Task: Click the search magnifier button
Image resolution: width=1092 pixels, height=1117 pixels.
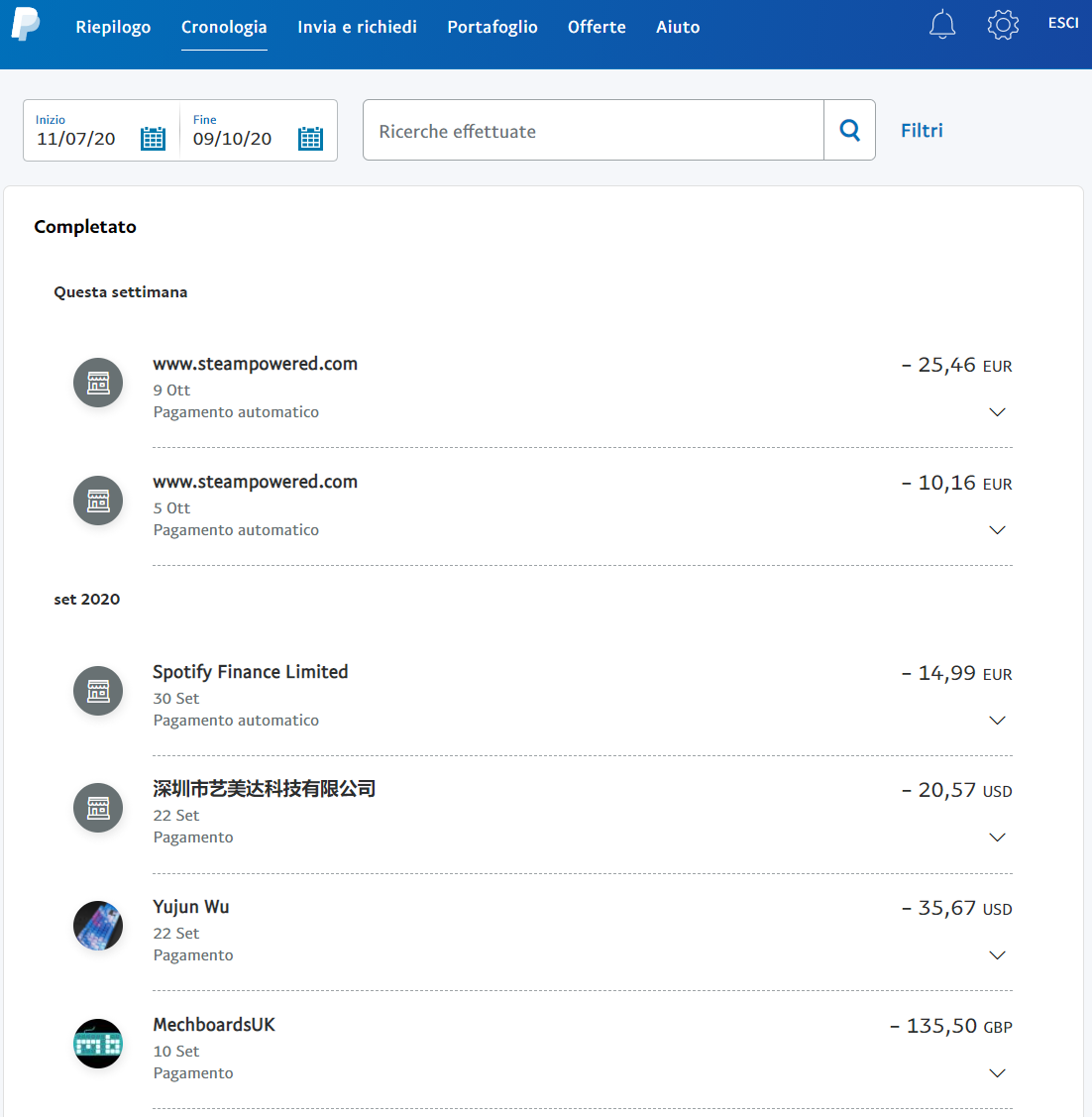Action: click(849, 130)
